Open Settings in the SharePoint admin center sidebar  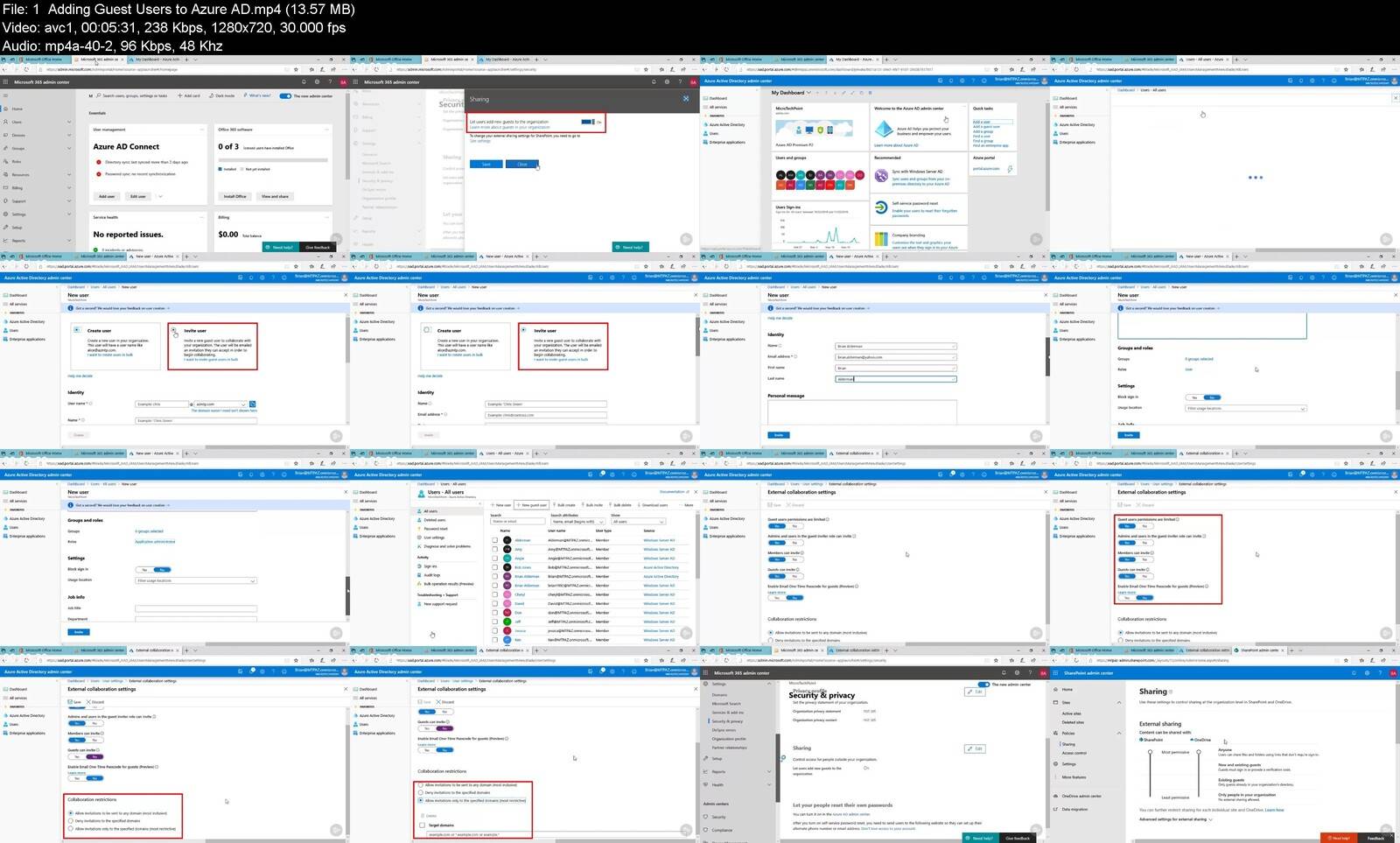click(x=1069, y=763)
